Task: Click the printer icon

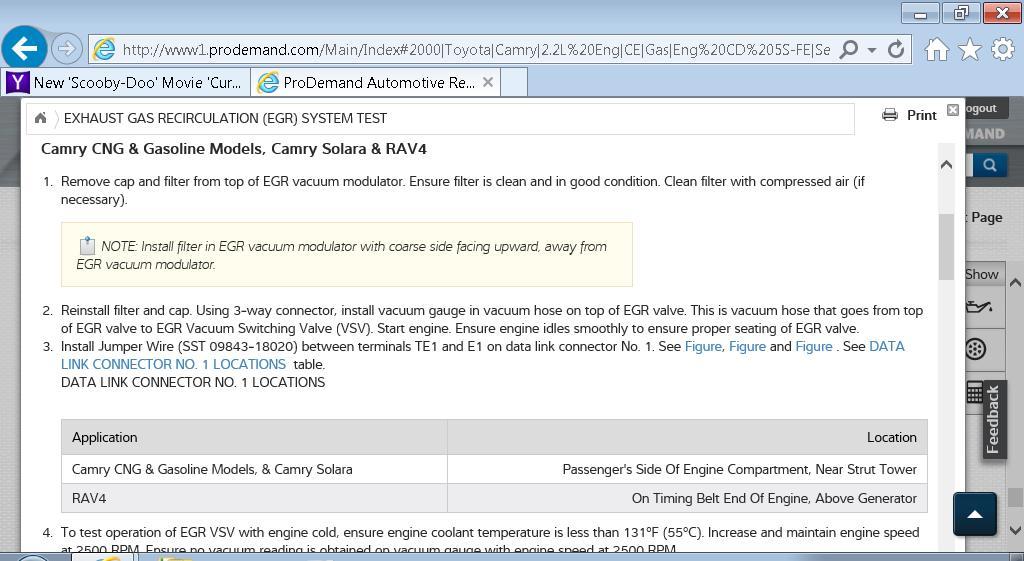Action: tap(889, 115)
